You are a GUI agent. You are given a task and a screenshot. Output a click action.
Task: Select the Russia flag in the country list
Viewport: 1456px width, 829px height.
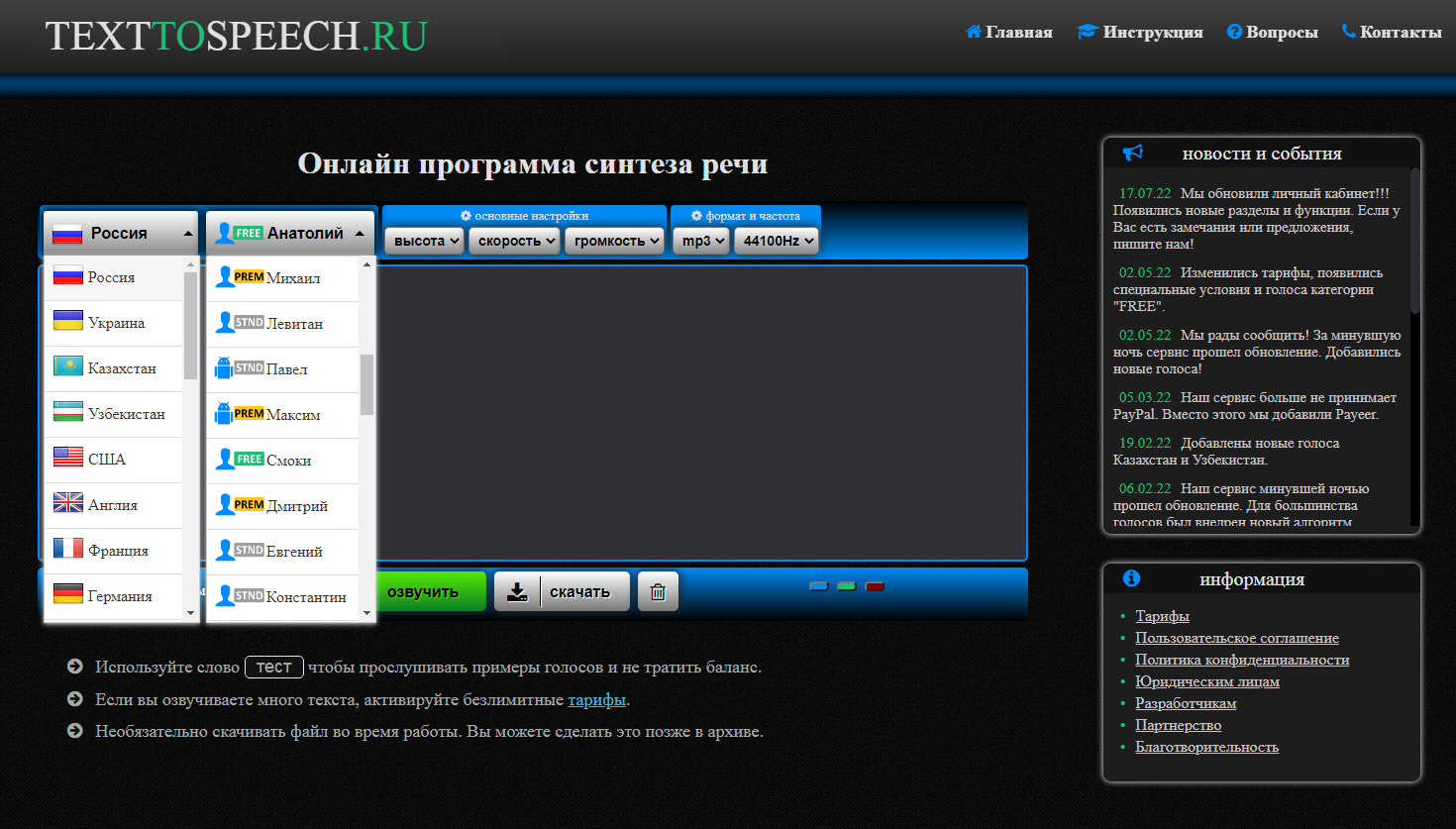tap(68, 276)
